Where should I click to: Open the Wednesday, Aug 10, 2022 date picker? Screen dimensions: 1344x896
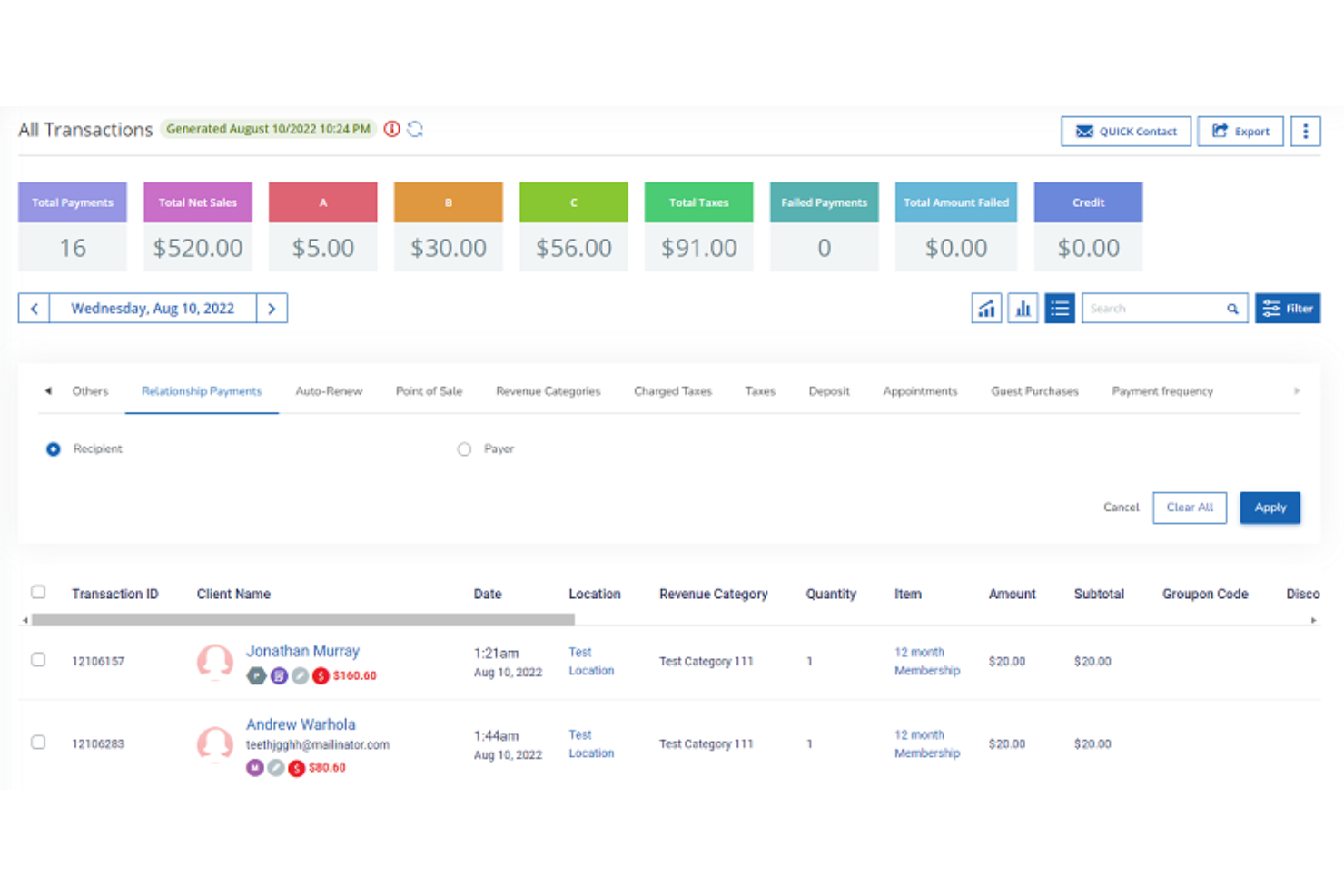pos(153,309)
